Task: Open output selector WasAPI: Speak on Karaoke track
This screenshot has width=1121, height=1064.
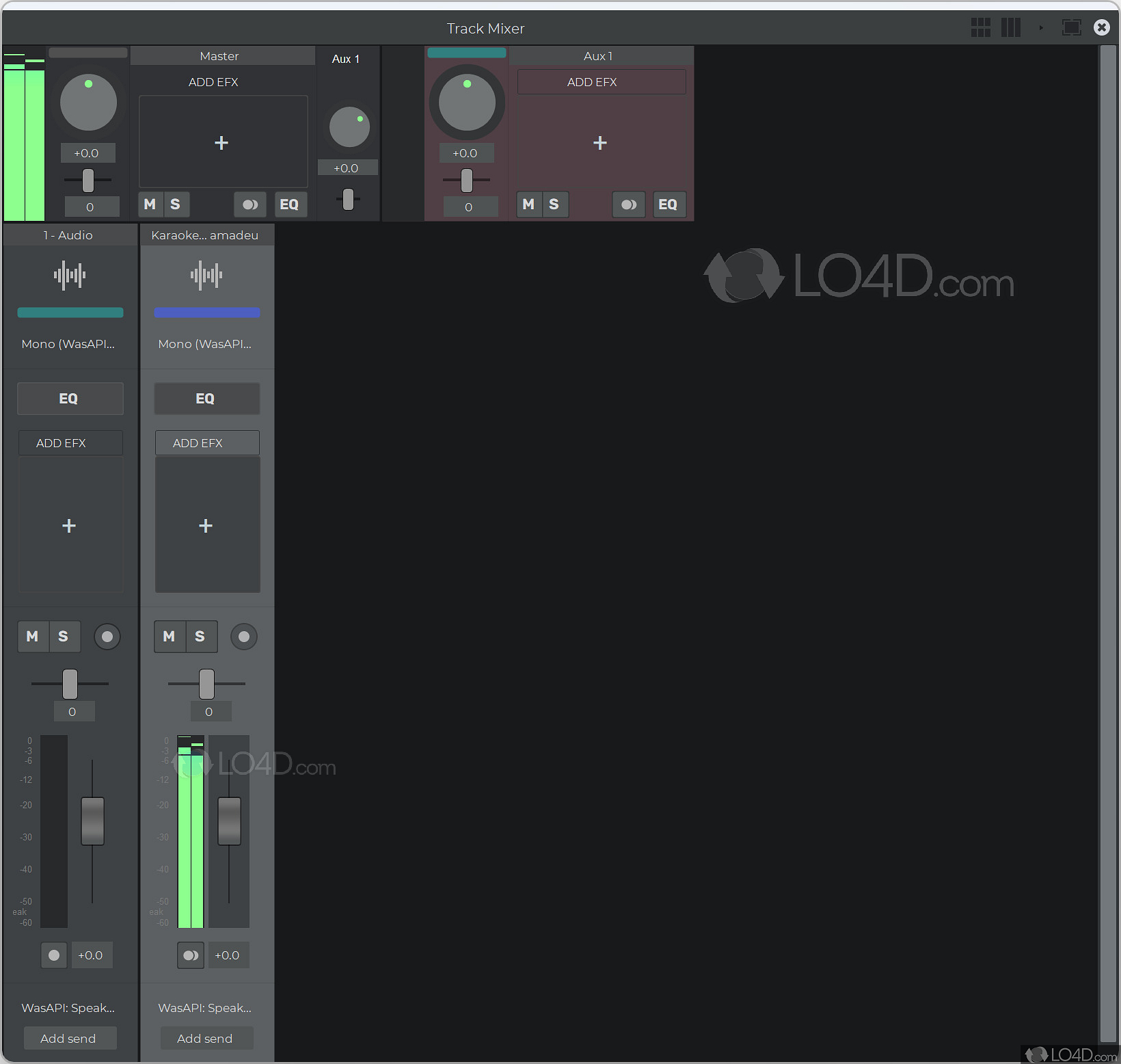Action: click(205, 1008)
